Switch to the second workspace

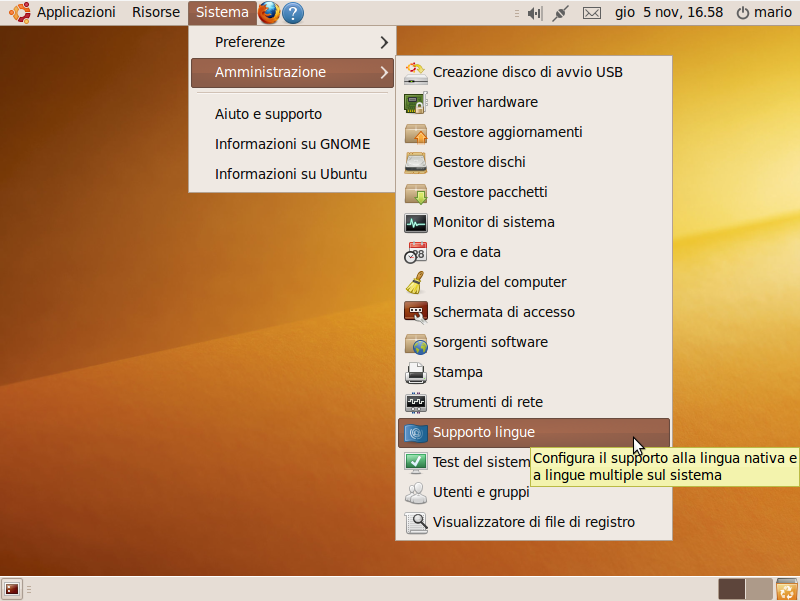tap(759, 589)
